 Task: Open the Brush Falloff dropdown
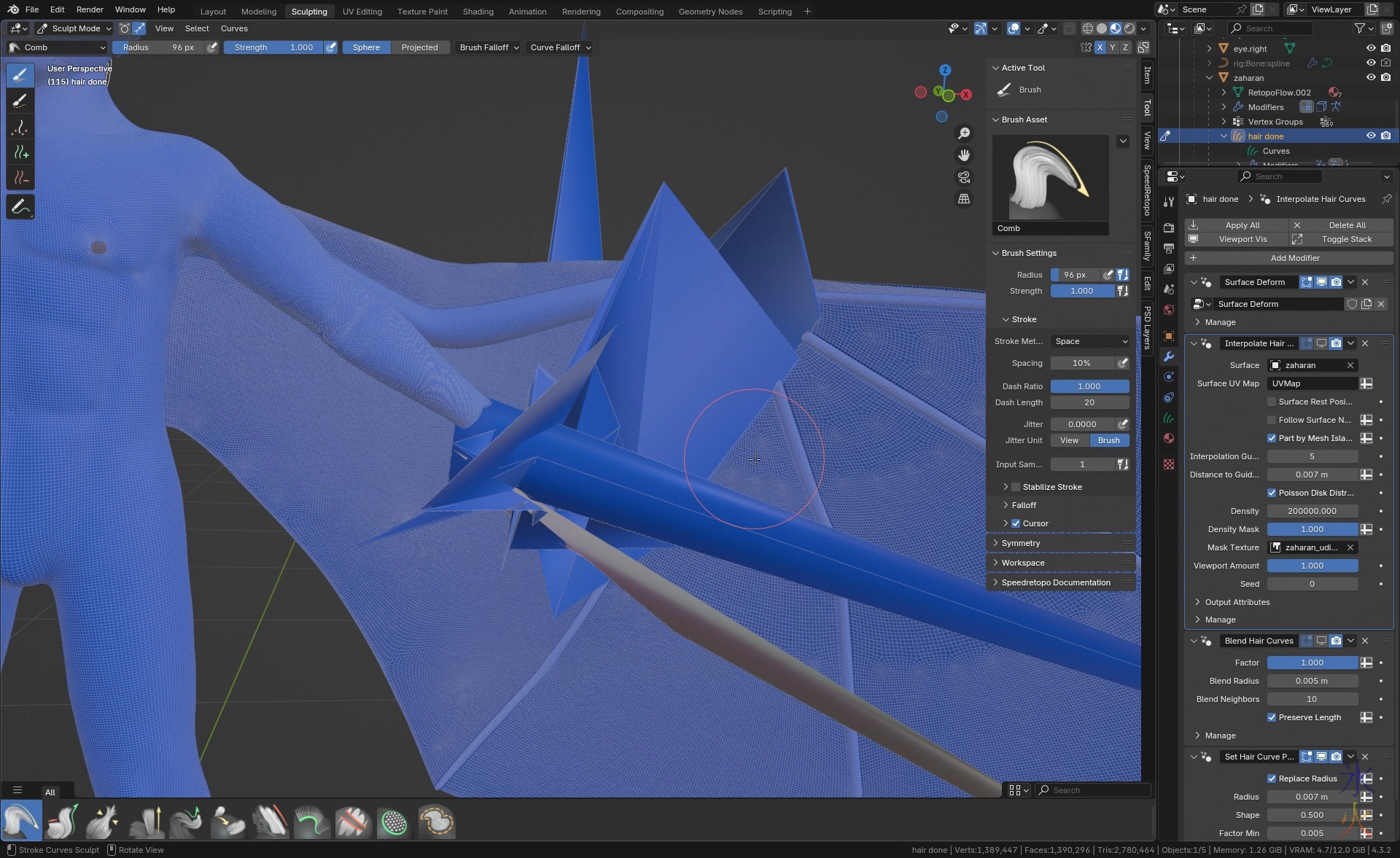pyautogui.click(x=489, y=47)
